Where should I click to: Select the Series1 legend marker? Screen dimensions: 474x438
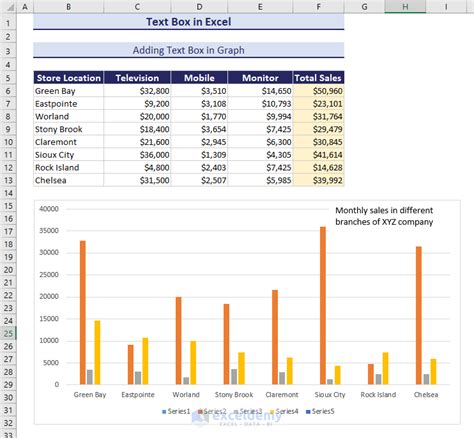point(164,412)
